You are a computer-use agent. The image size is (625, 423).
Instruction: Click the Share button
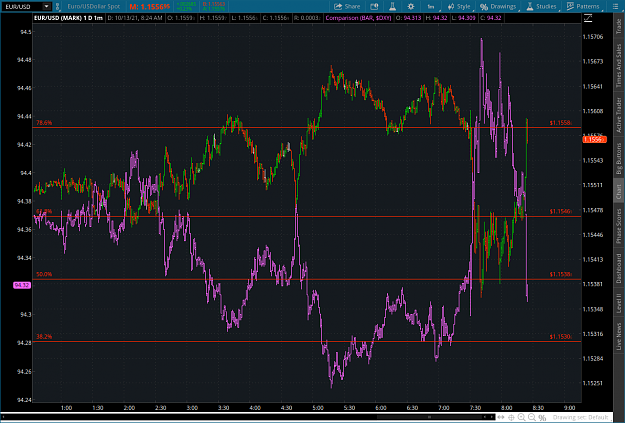[347, 6]
